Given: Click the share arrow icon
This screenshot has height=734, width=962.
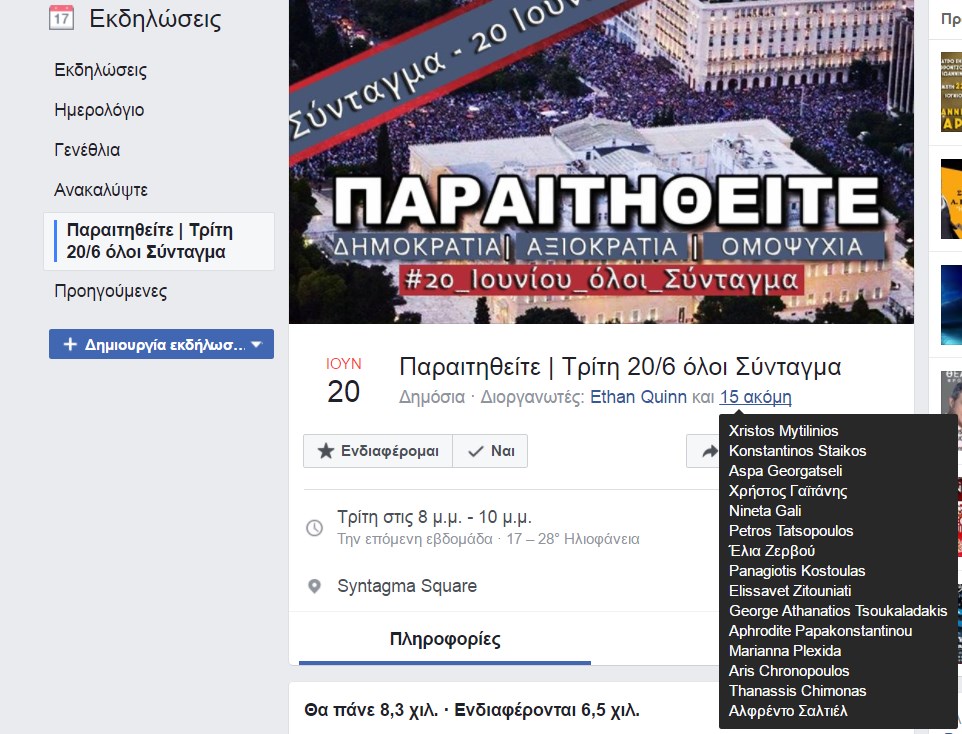Looking at the screenshot, I should click(709, 452).
